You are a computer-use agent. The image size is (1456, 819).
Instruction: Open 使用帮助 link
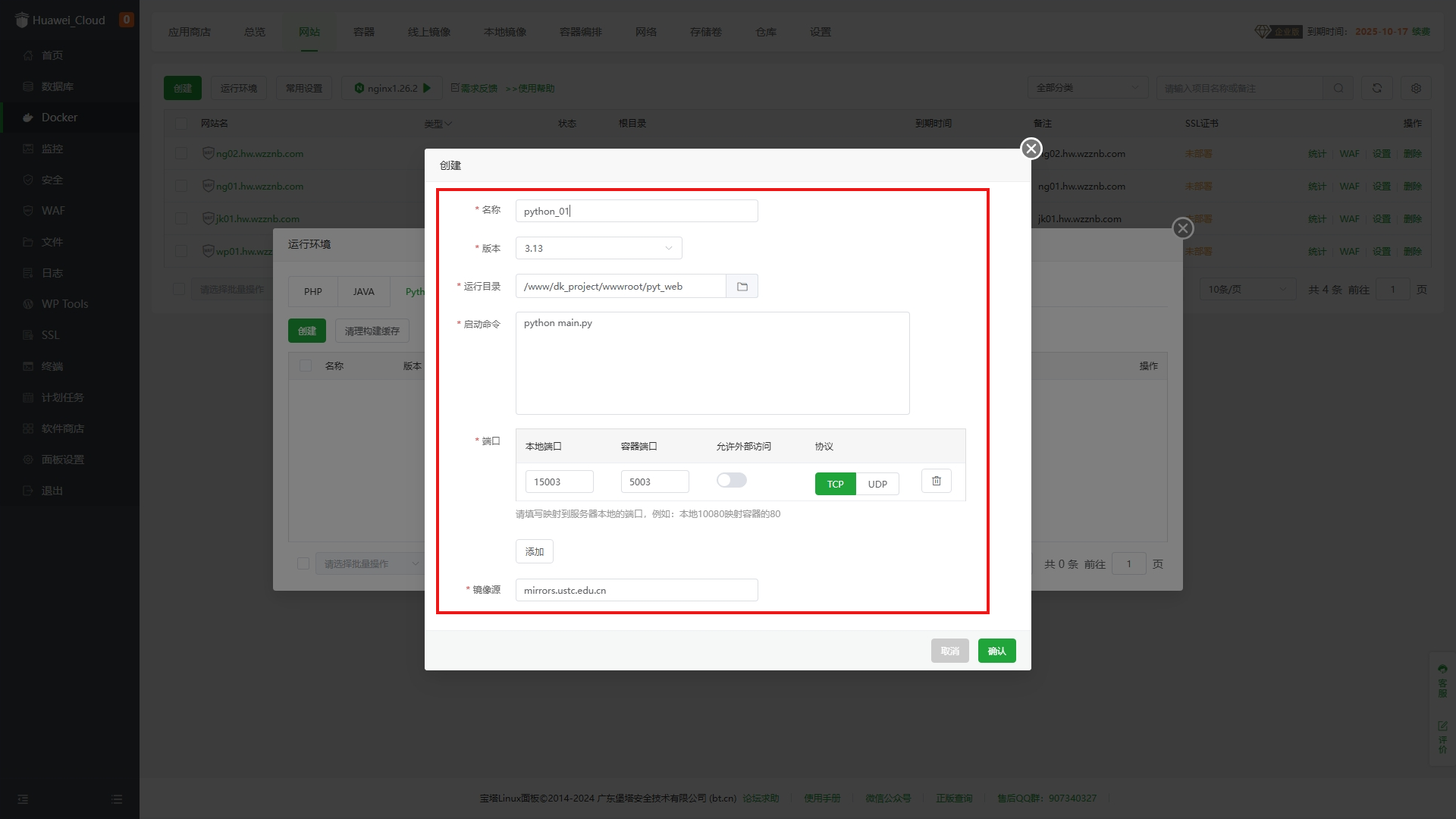536,89
